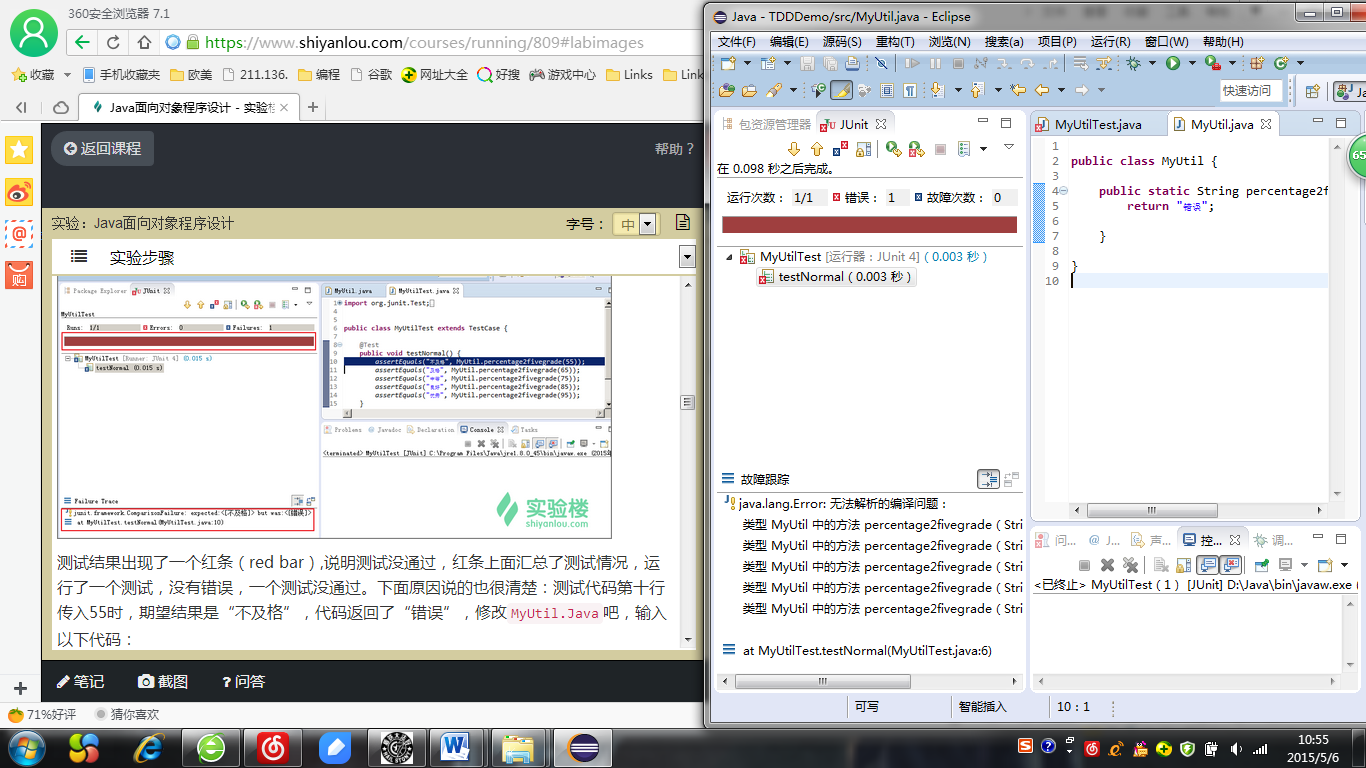Image resolution: width=1366 pixels, height=768 pixels.
Task: Open Eclipse 运行(R) menu
Action: (x=1110, y=42)
